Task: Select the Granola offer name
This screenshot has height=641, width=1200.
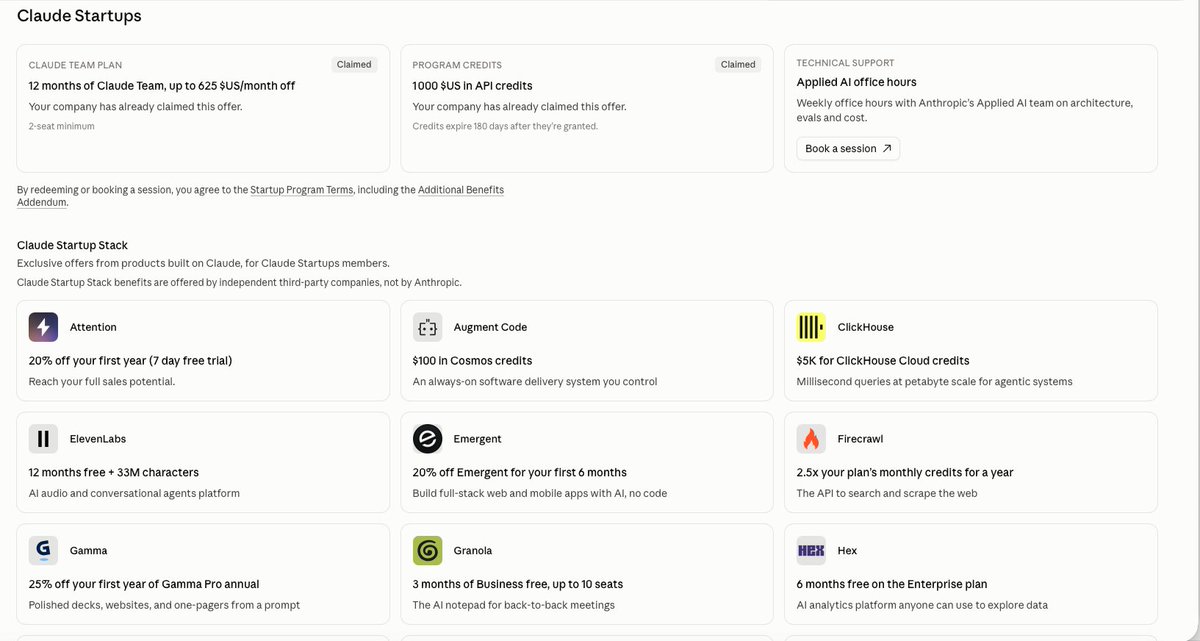Action: click(x=473, y=551)
